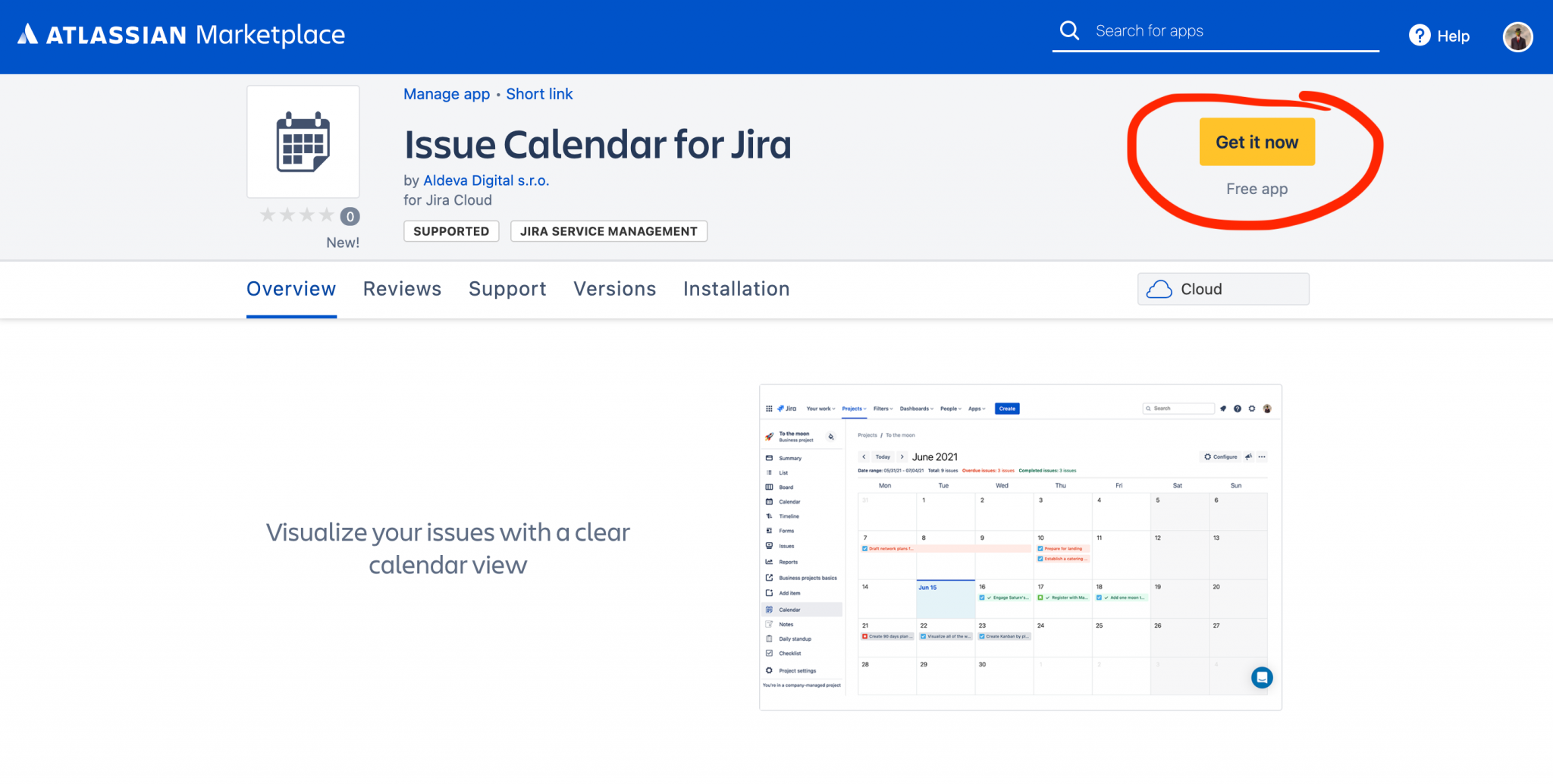
Task: Open the Filters menu in the Jira screenshot
Action: (x=883, y=409)
